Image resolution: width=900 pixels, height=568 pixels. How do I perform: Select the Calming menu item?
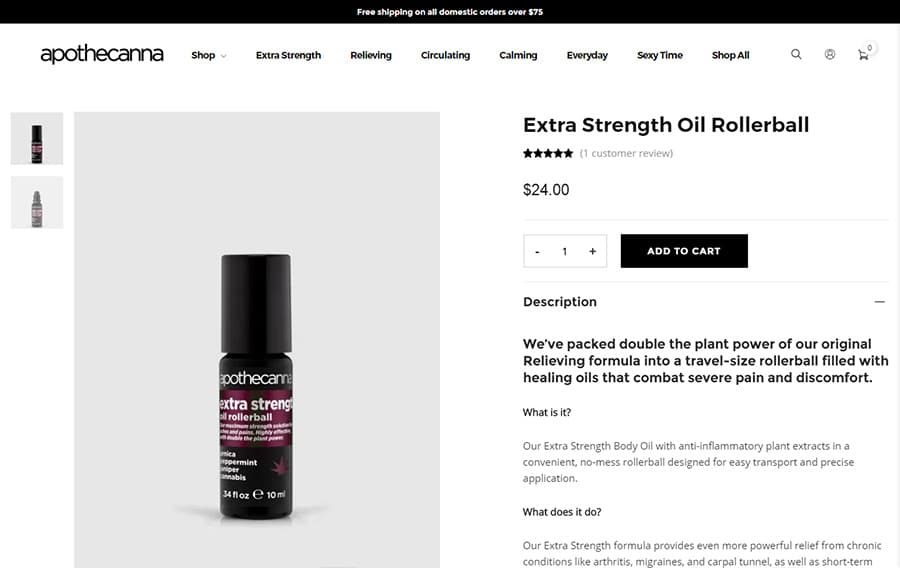click(518, 56)
